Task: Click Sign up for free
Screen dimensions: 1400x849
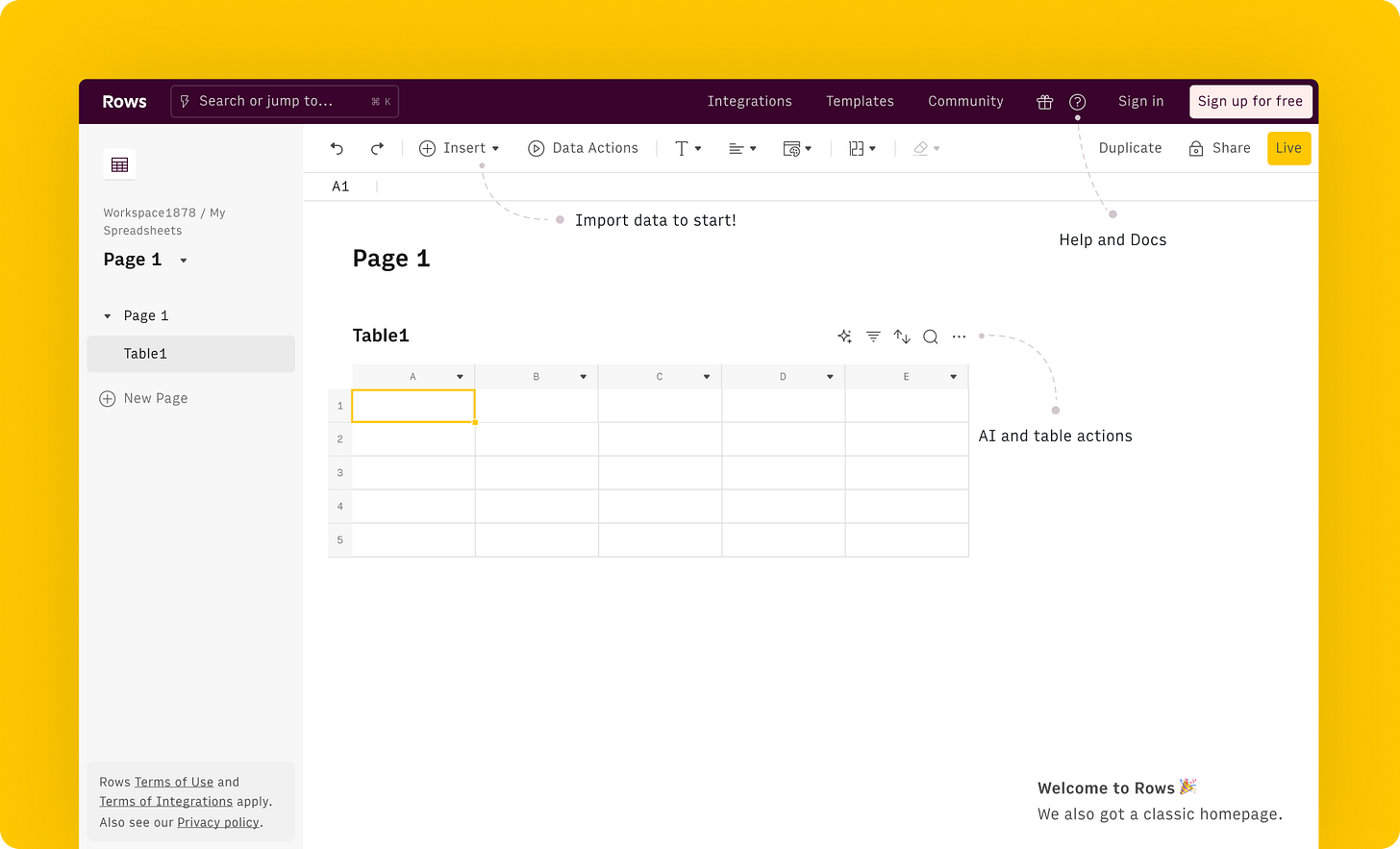Action: click(1250, 101)
